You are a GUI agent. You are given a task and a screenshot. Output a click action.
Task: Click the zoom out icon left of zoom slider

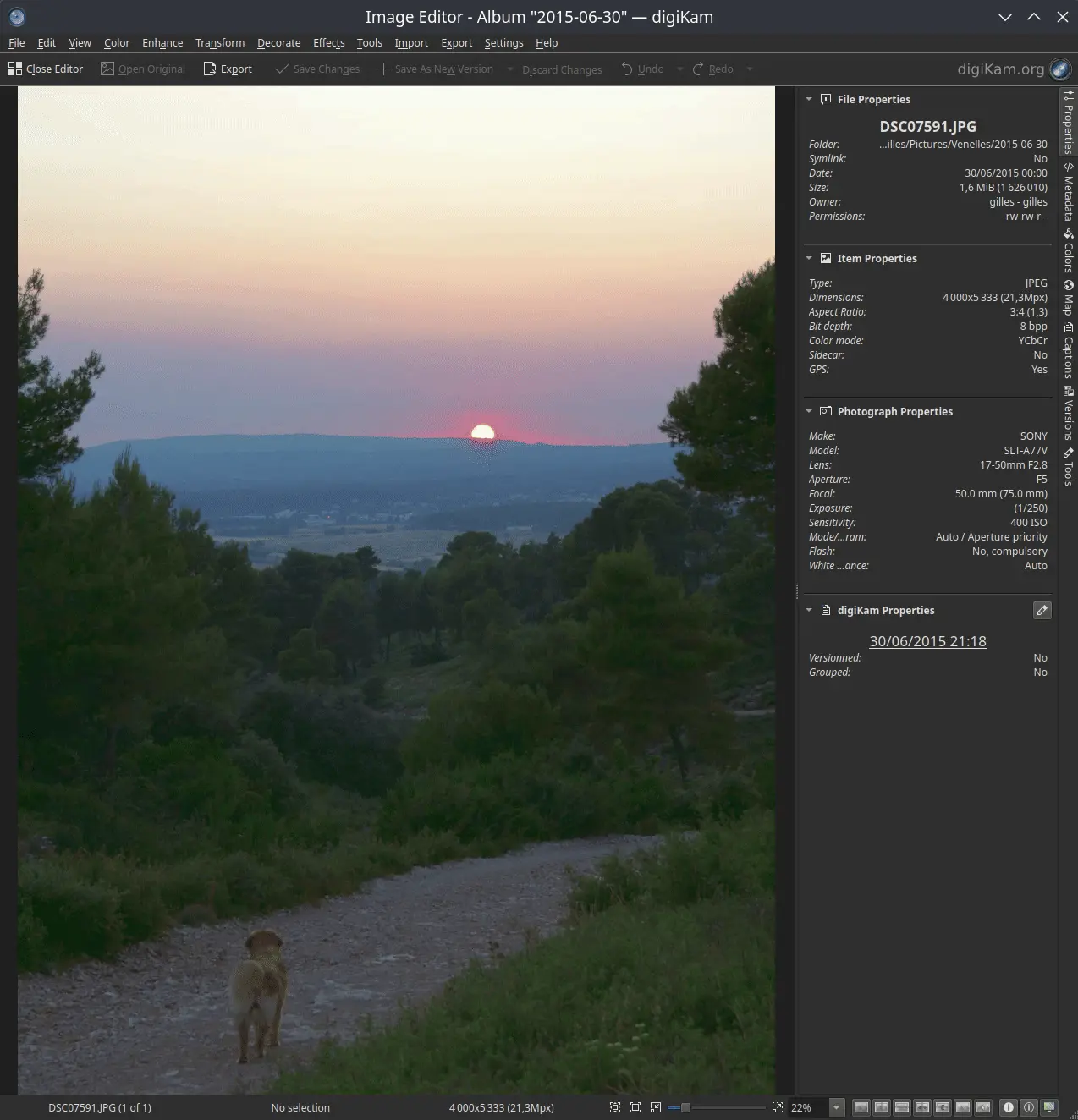pos(656,1107)
